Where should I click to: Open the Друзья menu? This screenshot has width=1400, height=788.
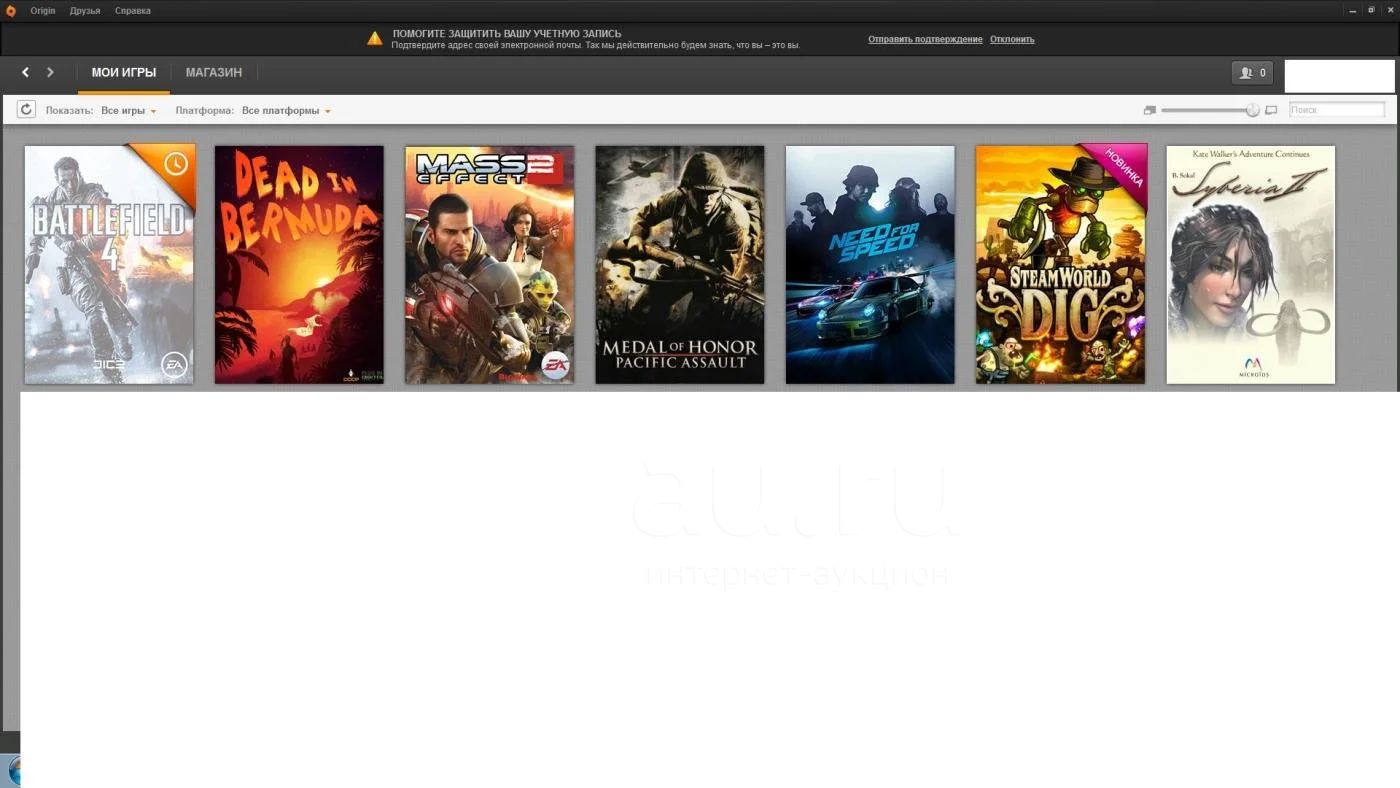(x=85, y=11)
